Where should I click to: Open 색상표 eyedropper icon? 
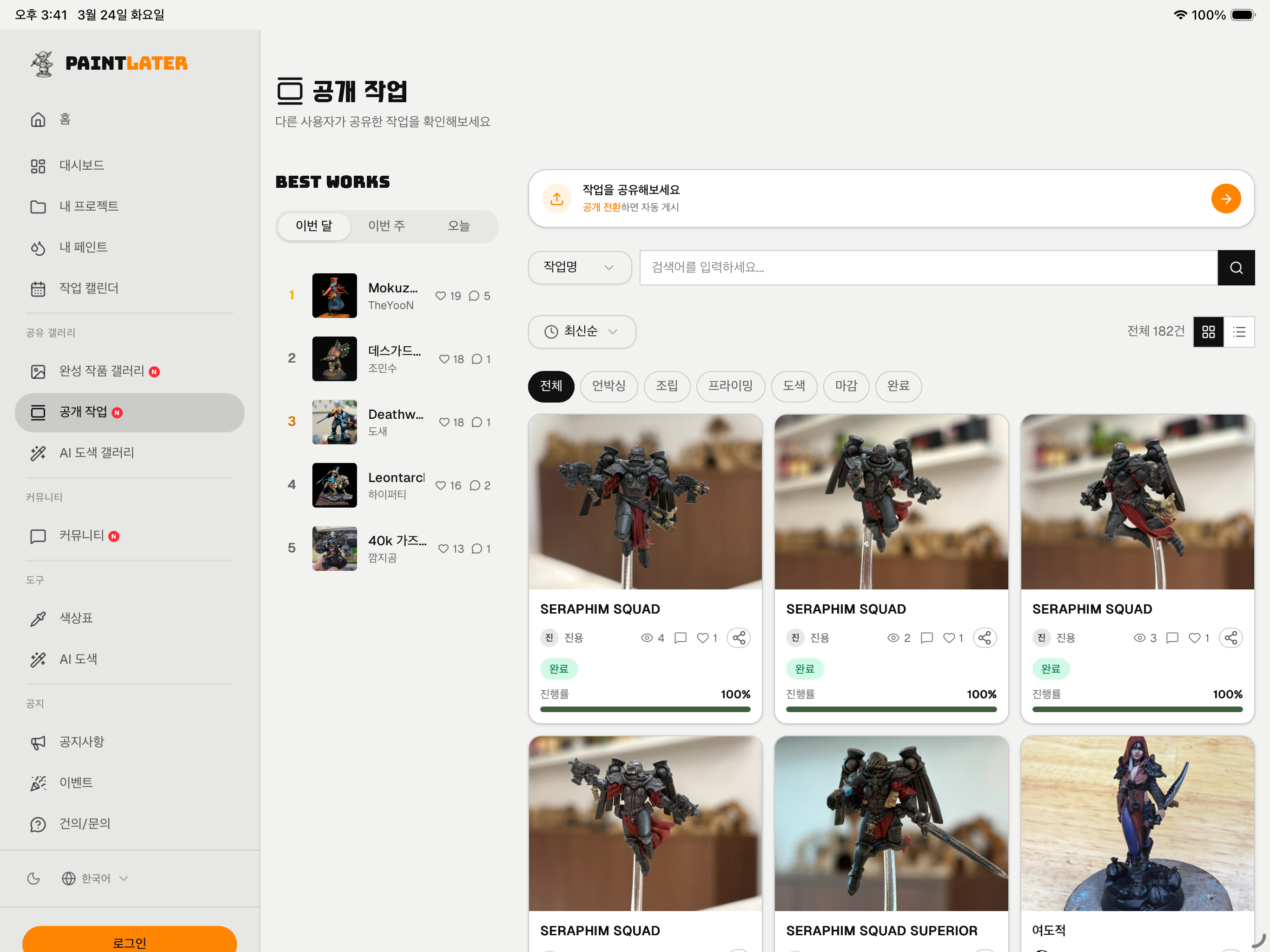[x=38, y=618]
